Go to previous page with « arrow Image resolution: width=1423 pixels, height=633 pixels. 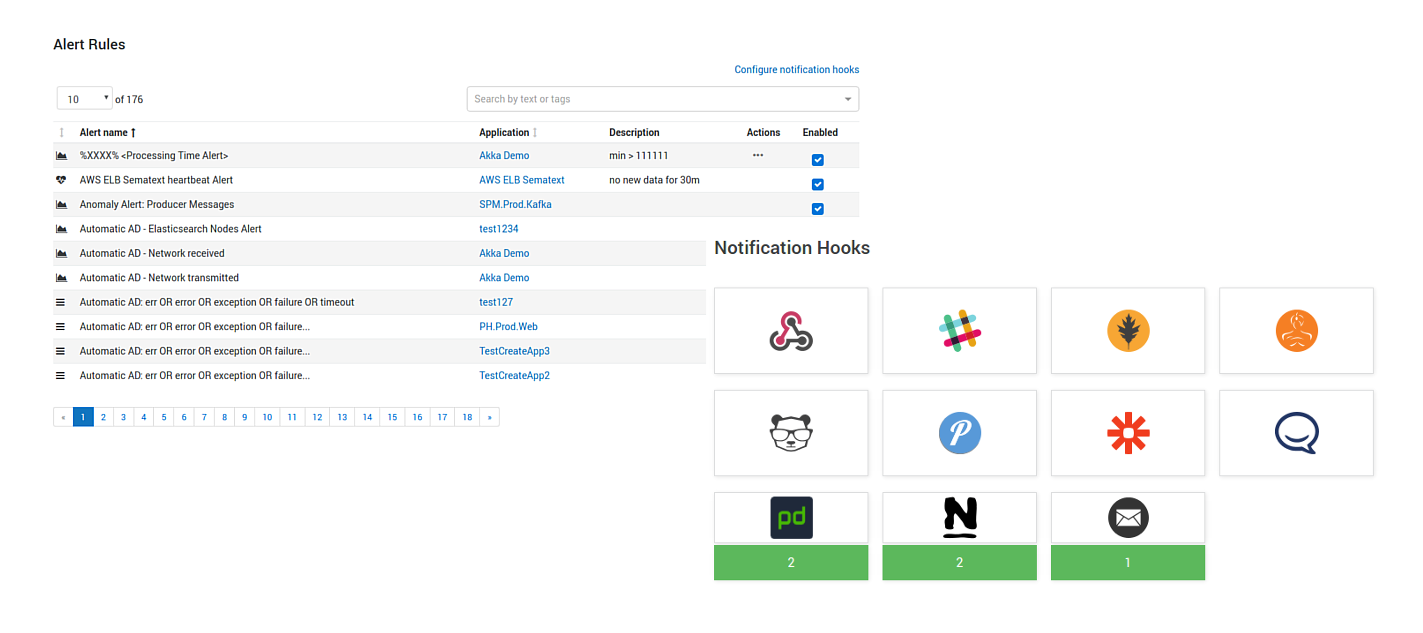[64, 417]
